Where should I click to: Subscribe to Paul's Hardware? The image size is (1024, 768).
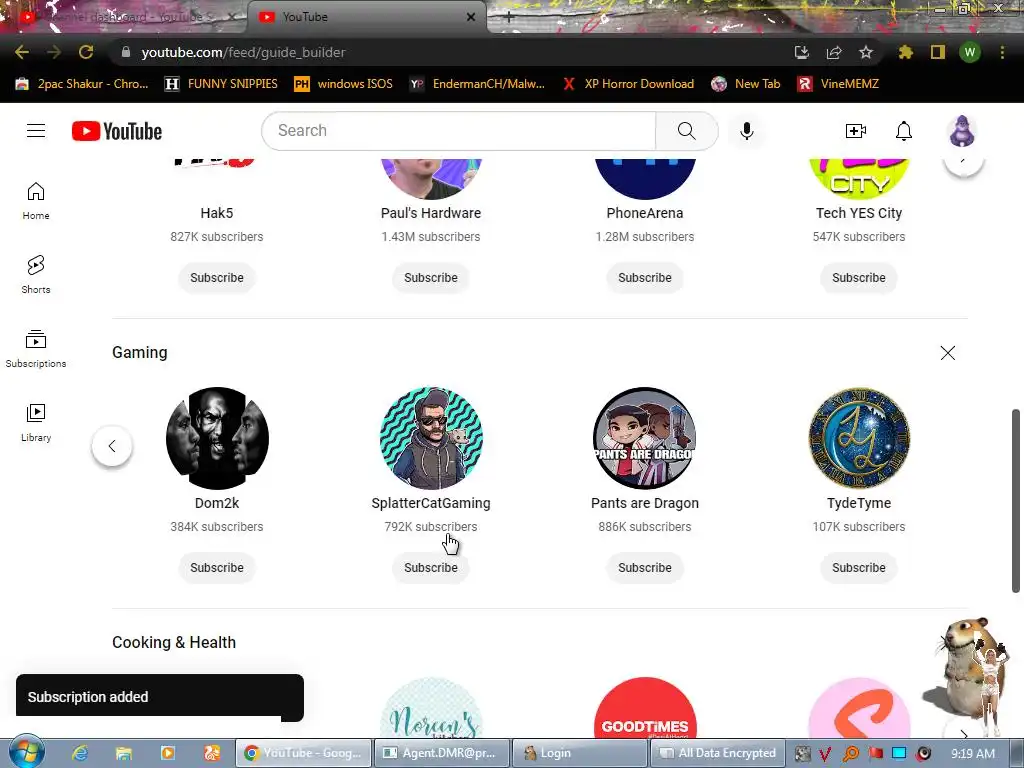[x=430, y=278]
